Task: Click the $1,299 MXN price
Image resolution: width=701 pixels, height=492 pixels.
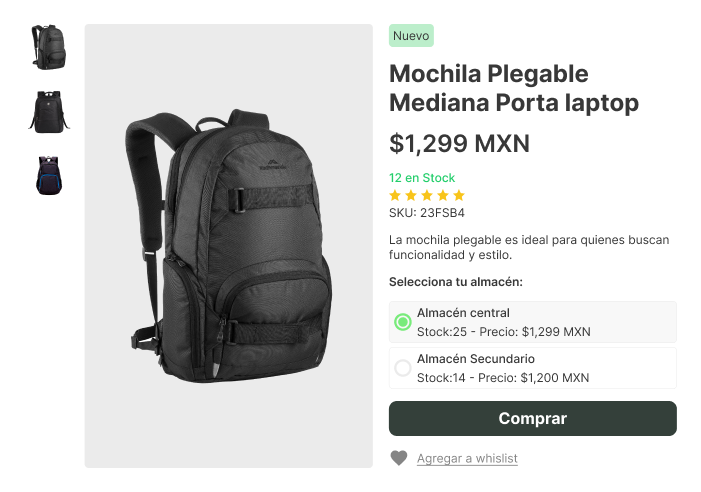Action: [459, 144]
